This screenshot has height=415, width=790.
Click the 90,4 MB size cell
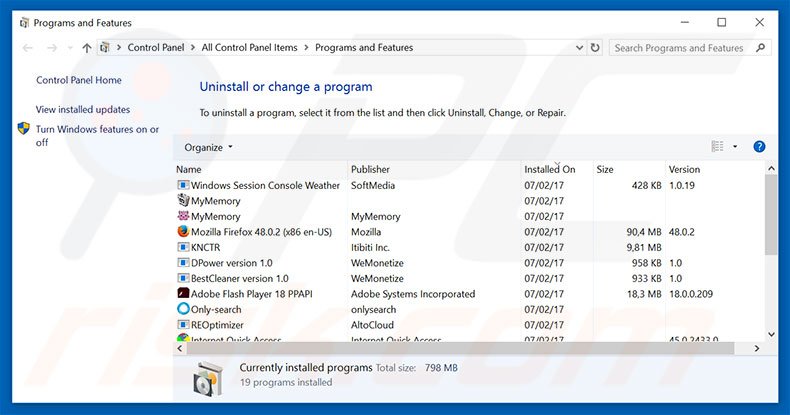pos(644,232)
